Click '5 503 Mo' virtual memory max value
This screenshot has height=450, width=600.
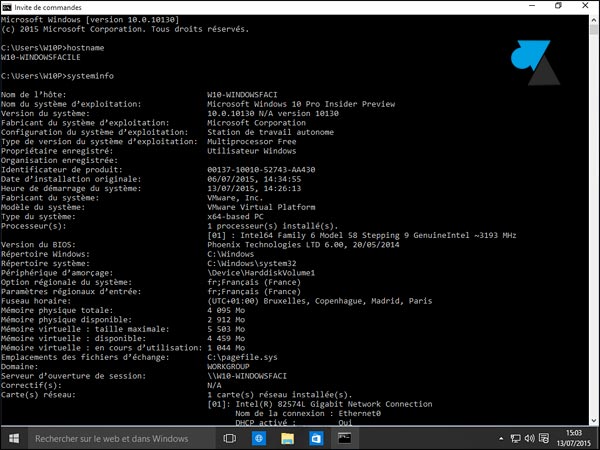pyautogui.click(x=226, y=329)
